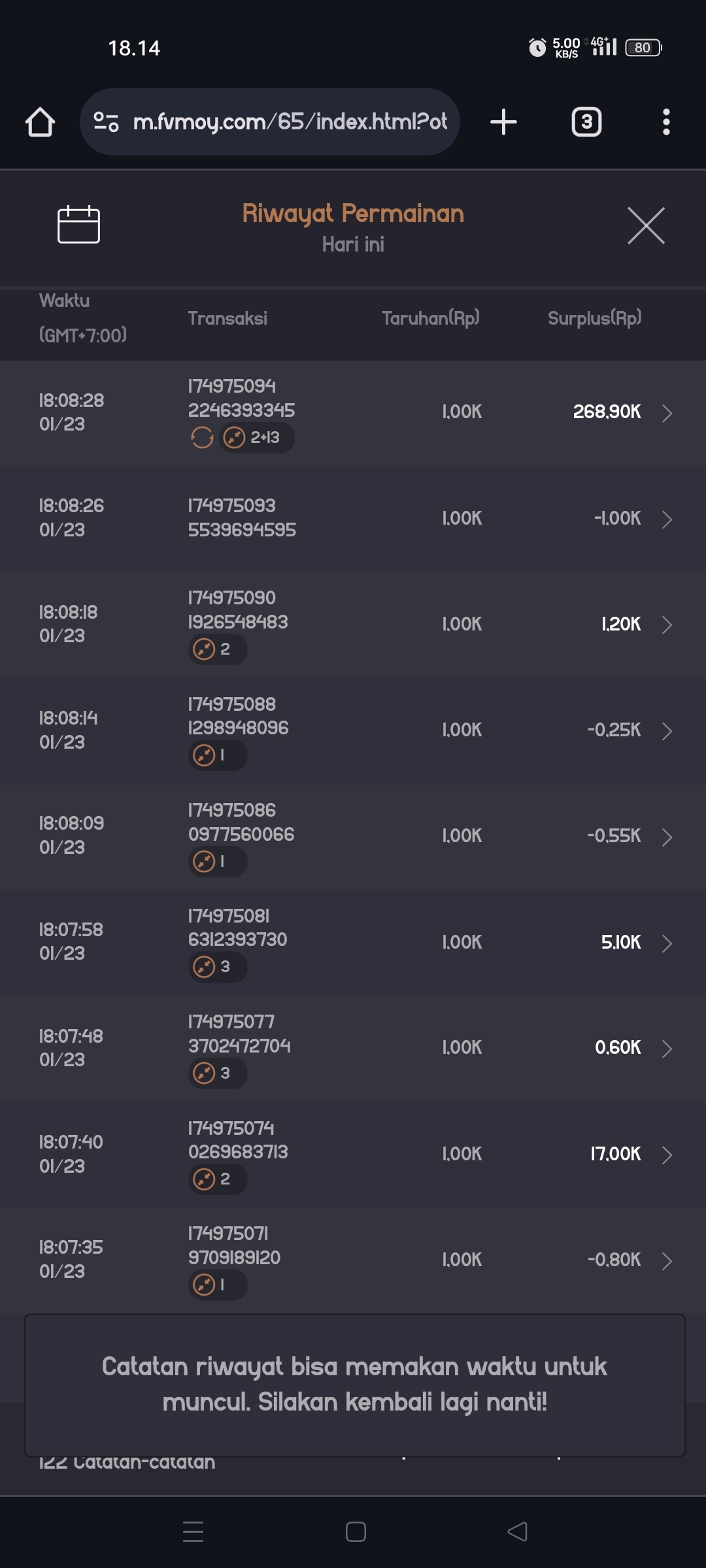
Task: Click the m.fvmoy.com address bar
Action: 290,122
